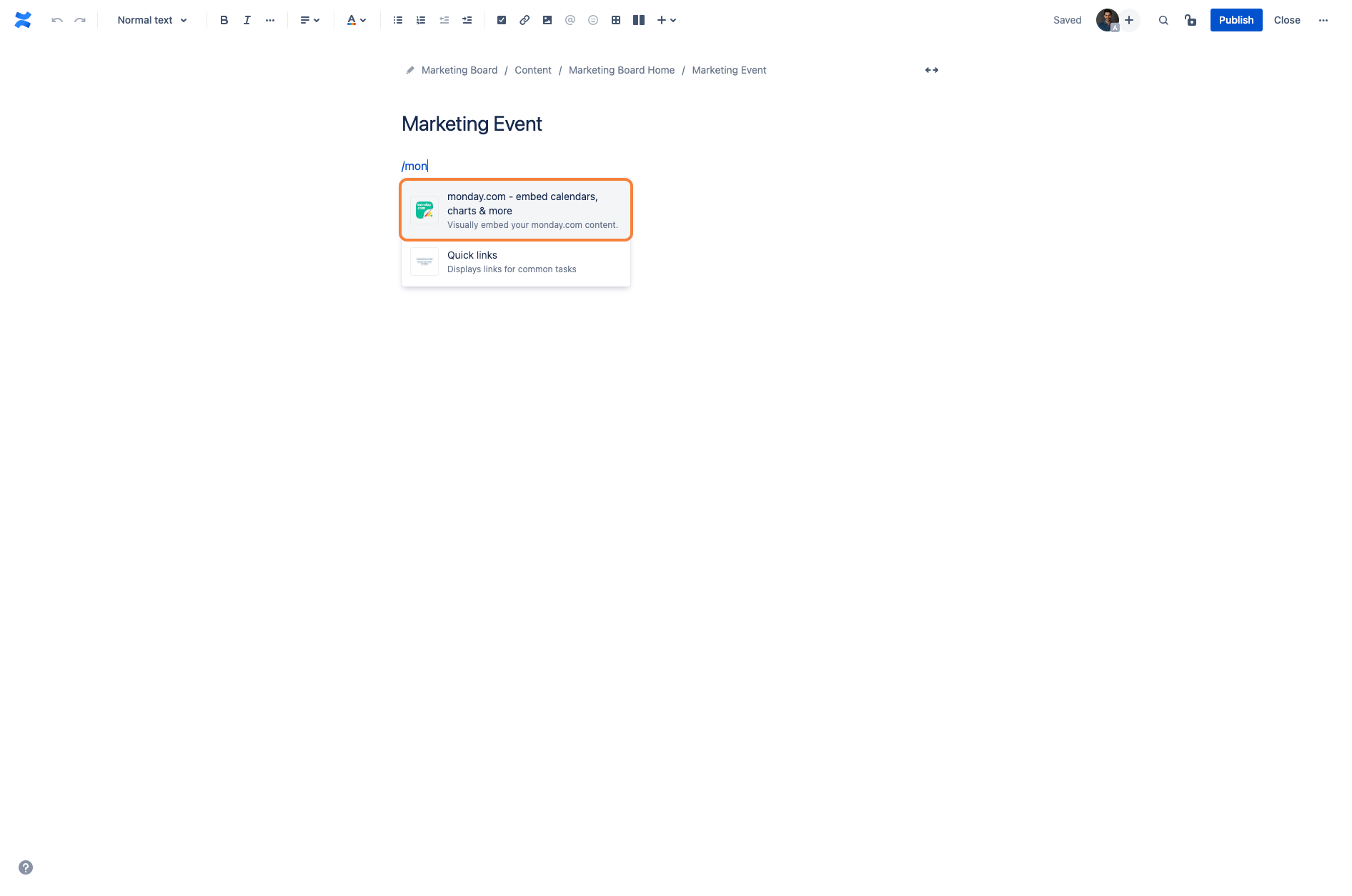The height and width of the screenshot is (896, 1352).
Task: Open the text color picker
Action: click(356, 20)
